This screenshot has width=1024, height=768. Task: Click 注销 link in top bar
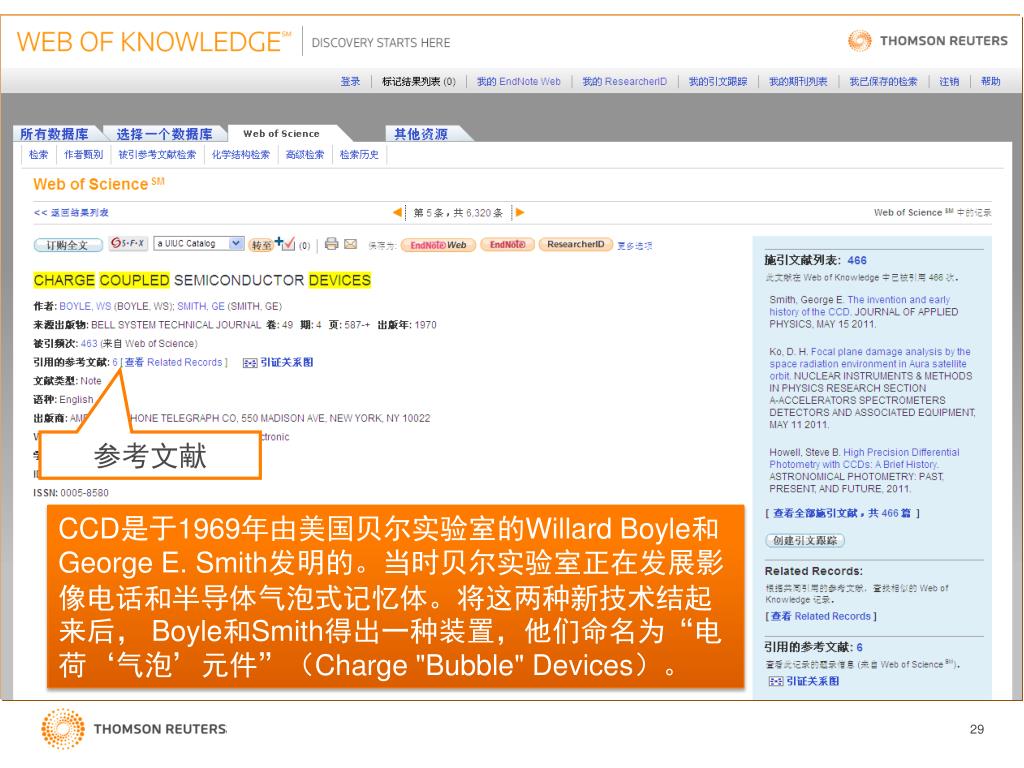point(950,82)
